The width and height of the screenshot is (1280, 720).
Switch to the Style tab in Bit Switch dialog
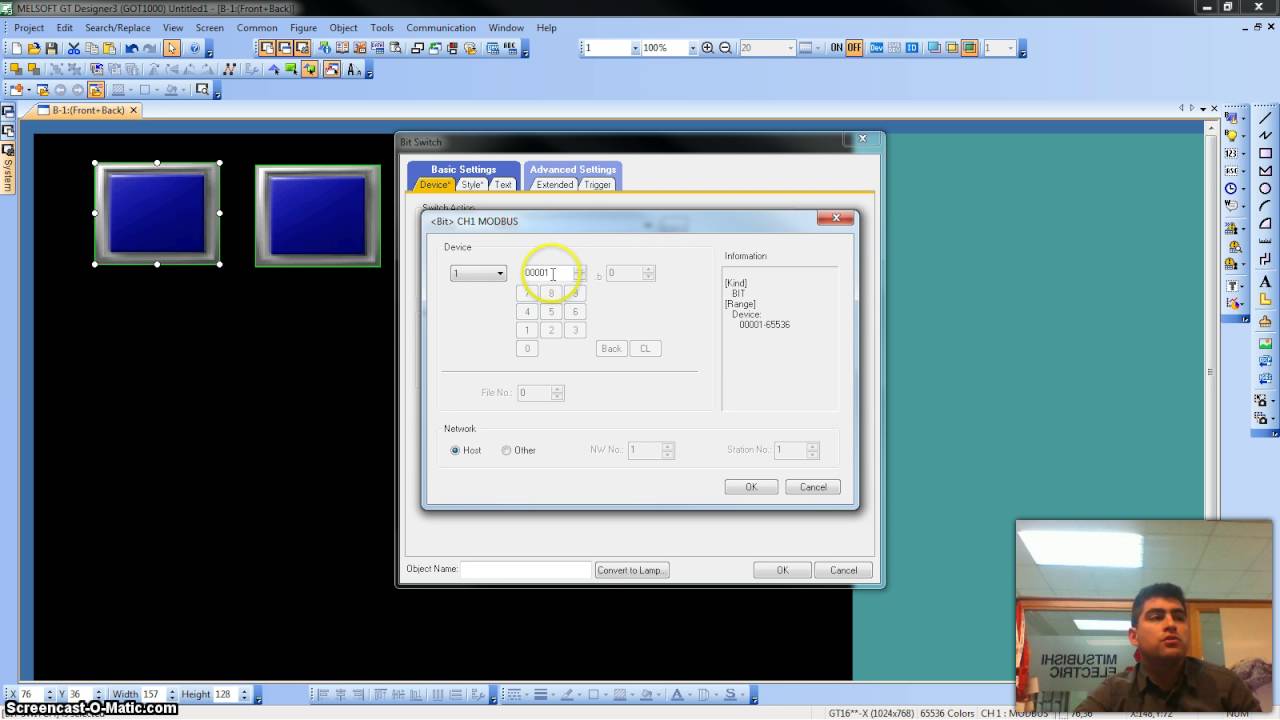click(x=472, y=185)
